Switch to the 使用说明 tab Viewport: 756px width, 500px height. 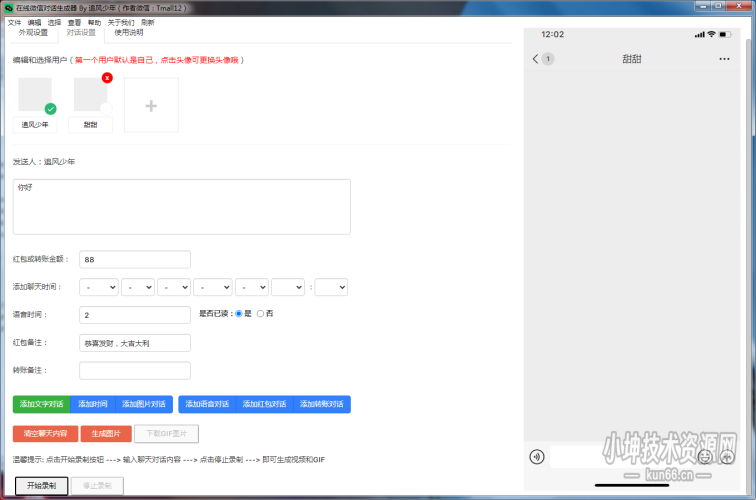point(128,33)
